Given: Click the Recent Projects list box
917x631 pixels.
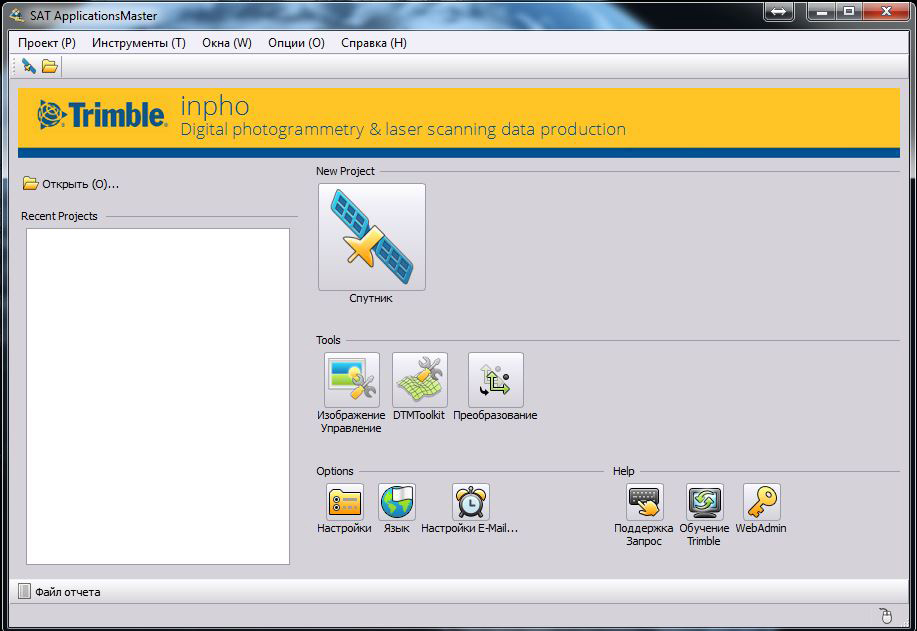Looking at the screenshot, I should (158, 396).
